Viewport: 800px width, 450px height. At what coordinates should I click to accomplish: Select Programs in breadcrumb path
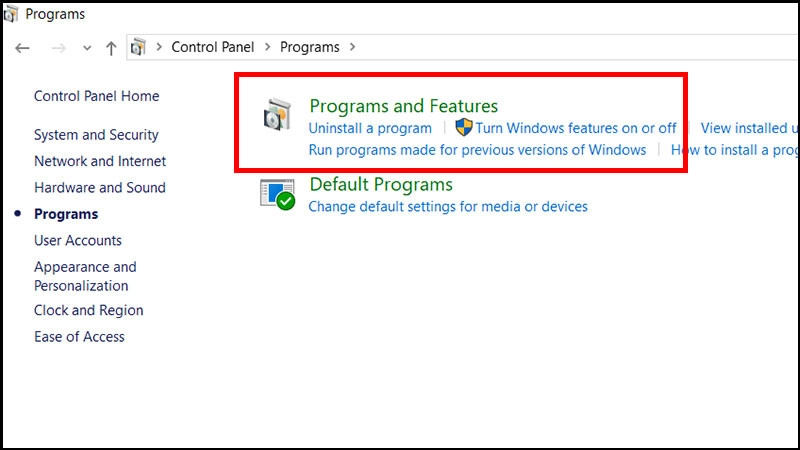pos(310,47)
